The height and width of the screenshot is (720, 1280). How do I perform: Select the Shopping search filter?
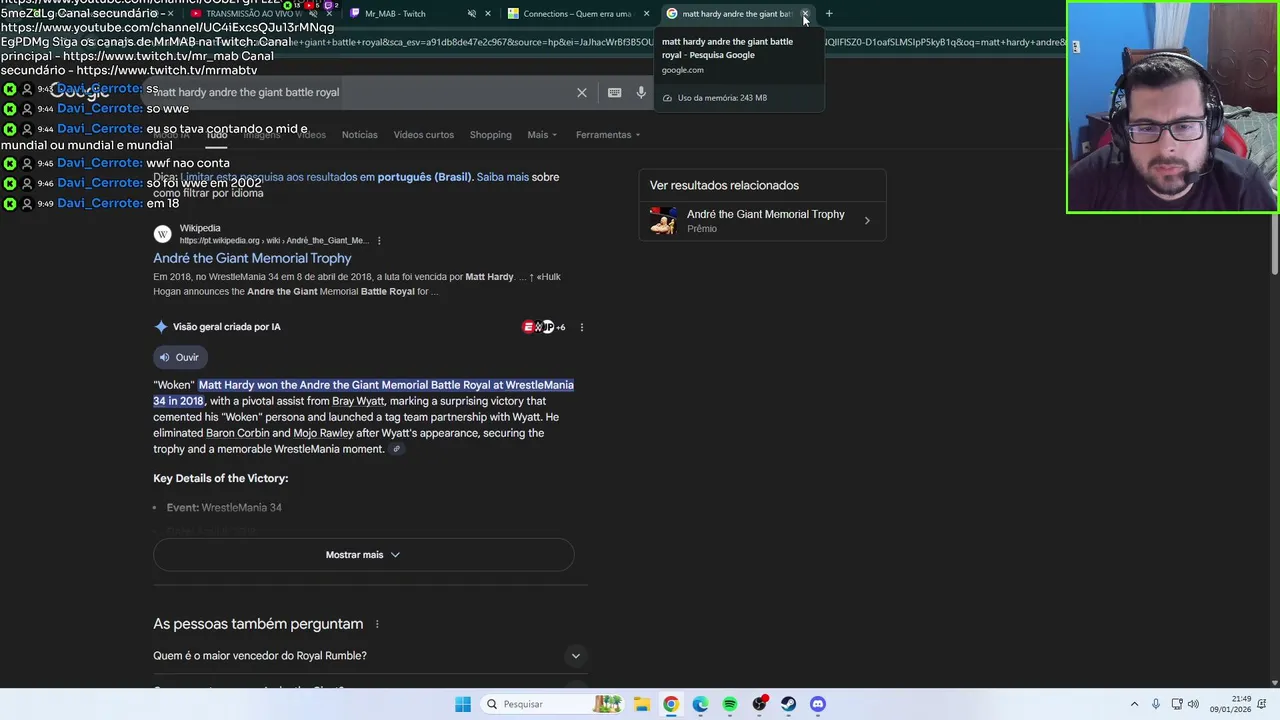(490, 135)
